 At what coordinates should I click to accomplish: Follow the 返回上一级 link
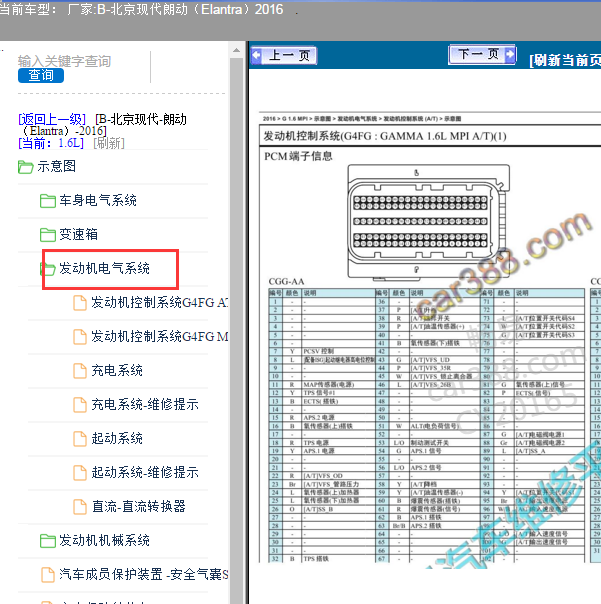[x=52, y=119]
